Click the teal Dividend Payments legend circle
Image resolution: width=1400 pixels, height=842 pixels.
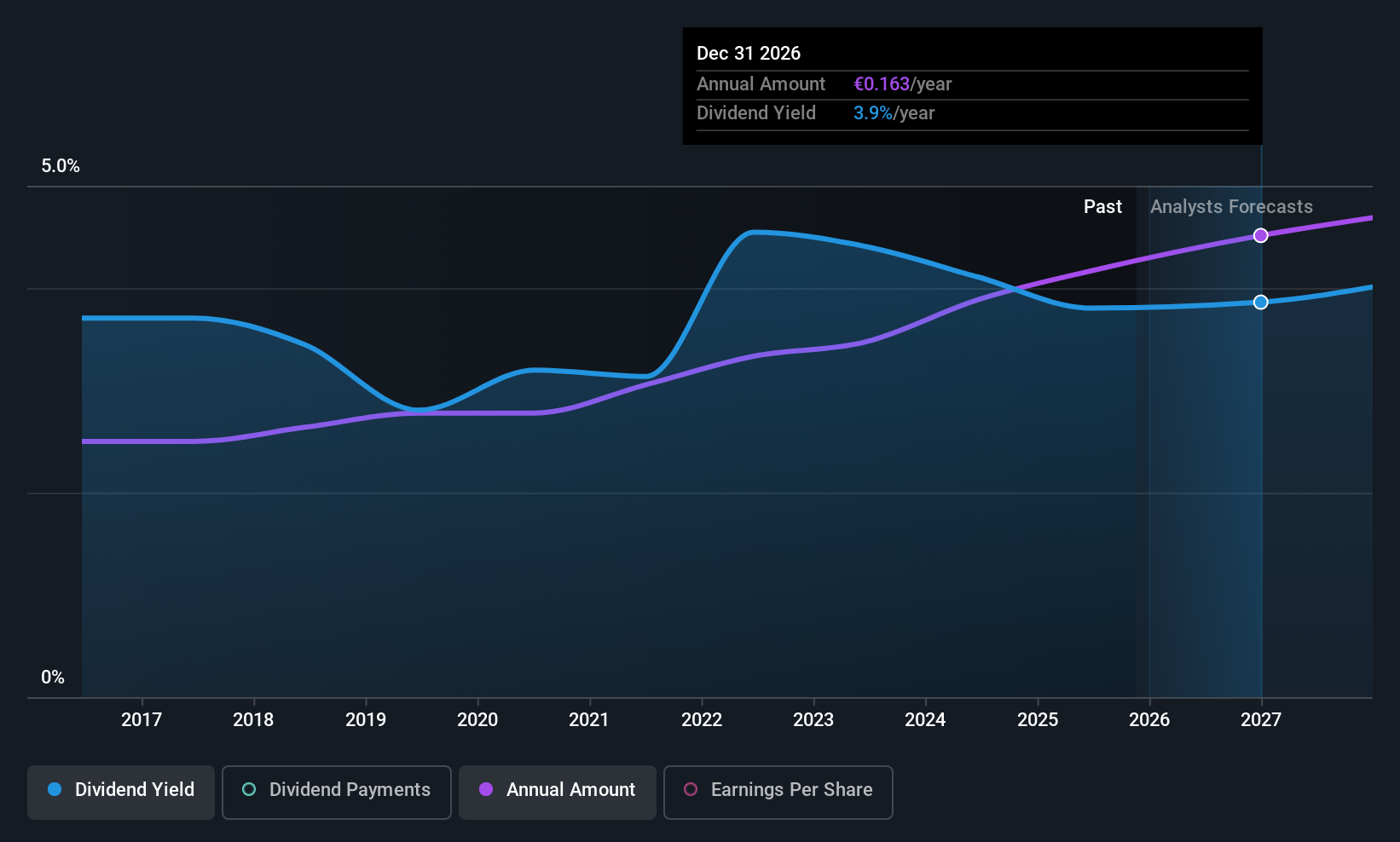pyautogui.click(x=248, y=790)
